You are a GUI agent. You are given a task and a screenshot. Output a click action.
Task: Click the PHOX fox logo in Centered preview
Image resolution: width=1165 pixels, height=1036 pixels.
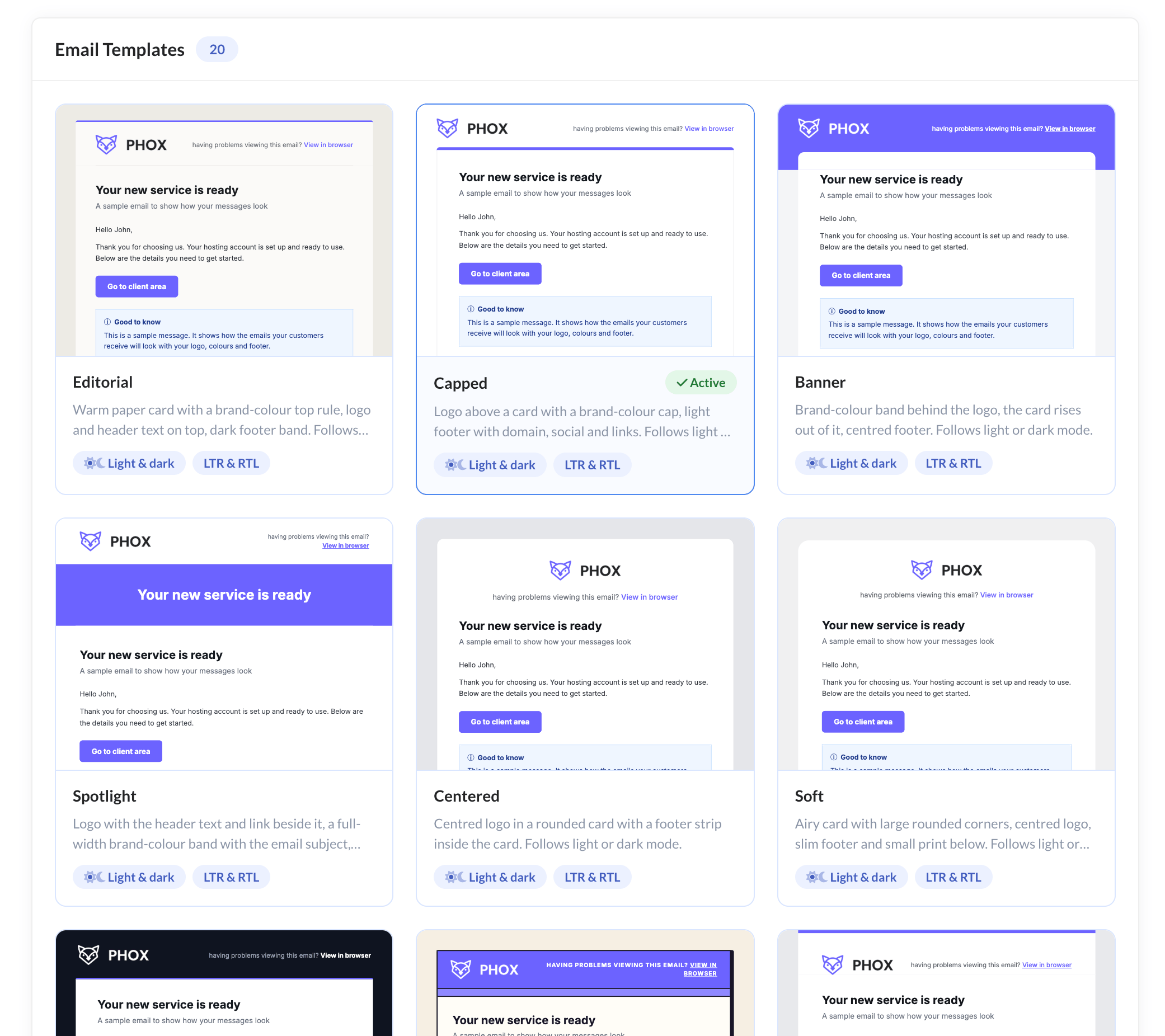click(560, 570)
